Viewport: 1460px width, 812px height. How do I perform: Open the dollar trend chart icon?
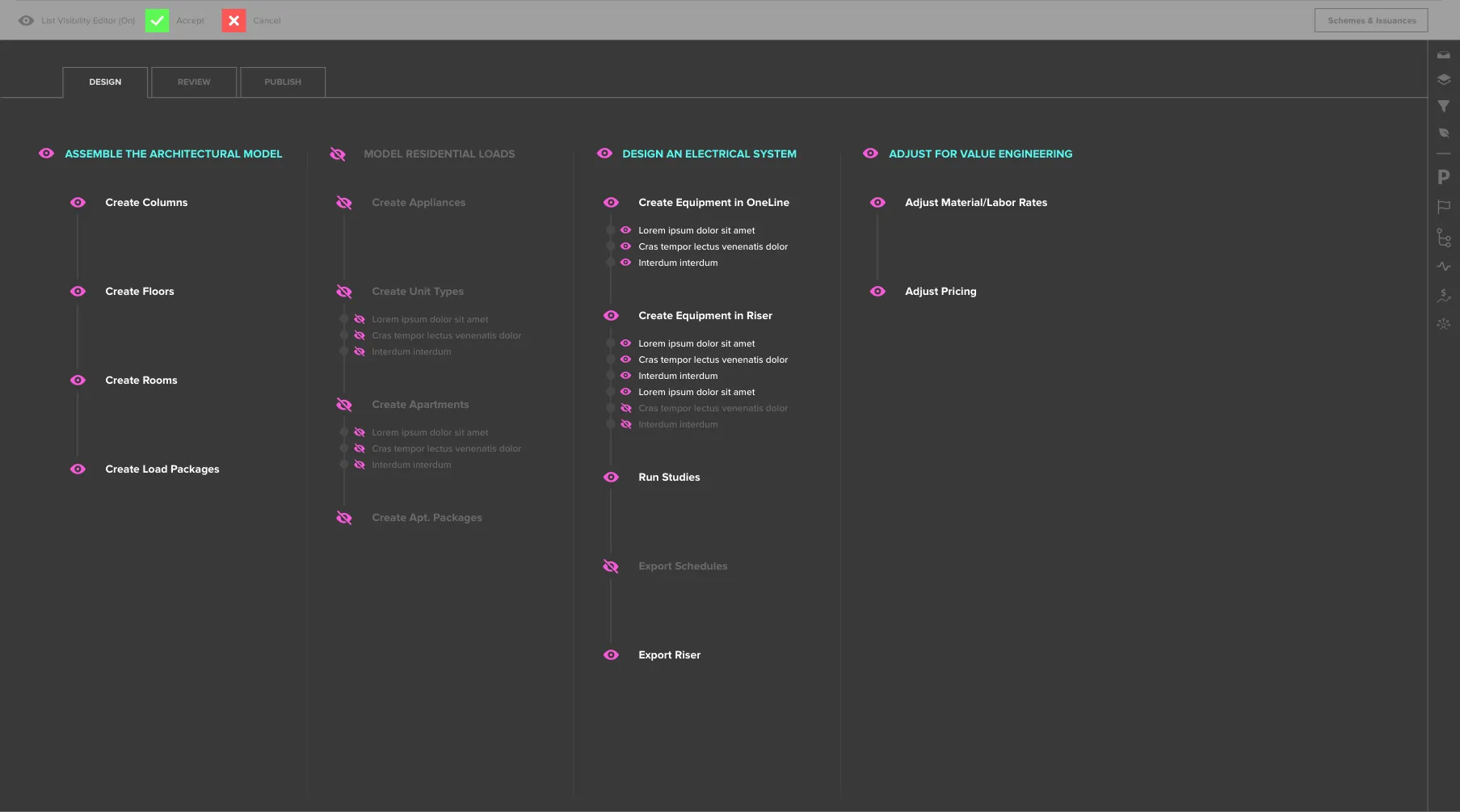[x=1443, y=296]
